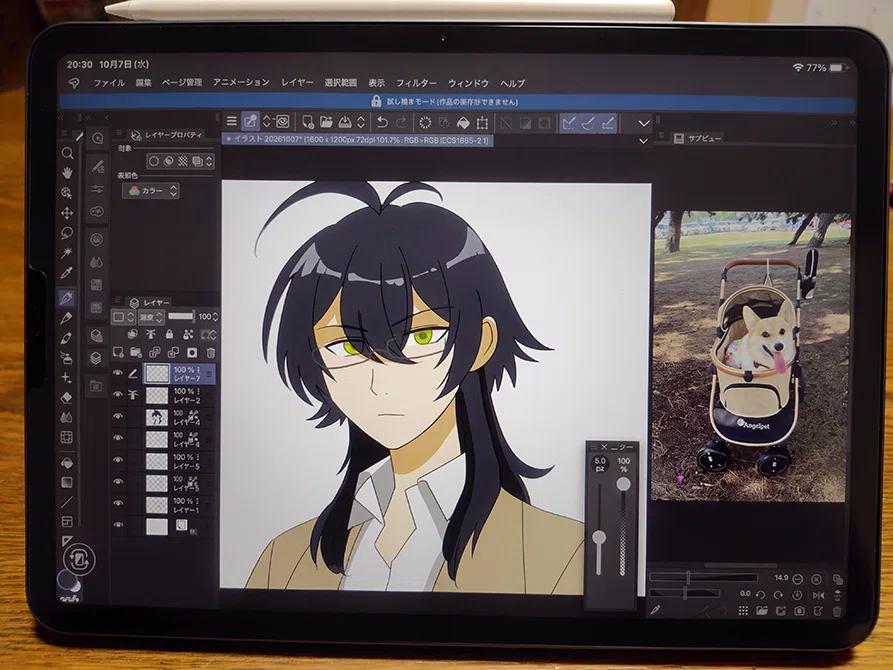The height and width of the screenshot is (670, 893).
Task: Open the hamburger menu in command bar
Action: pyautogui.click(x=231, y=121)
